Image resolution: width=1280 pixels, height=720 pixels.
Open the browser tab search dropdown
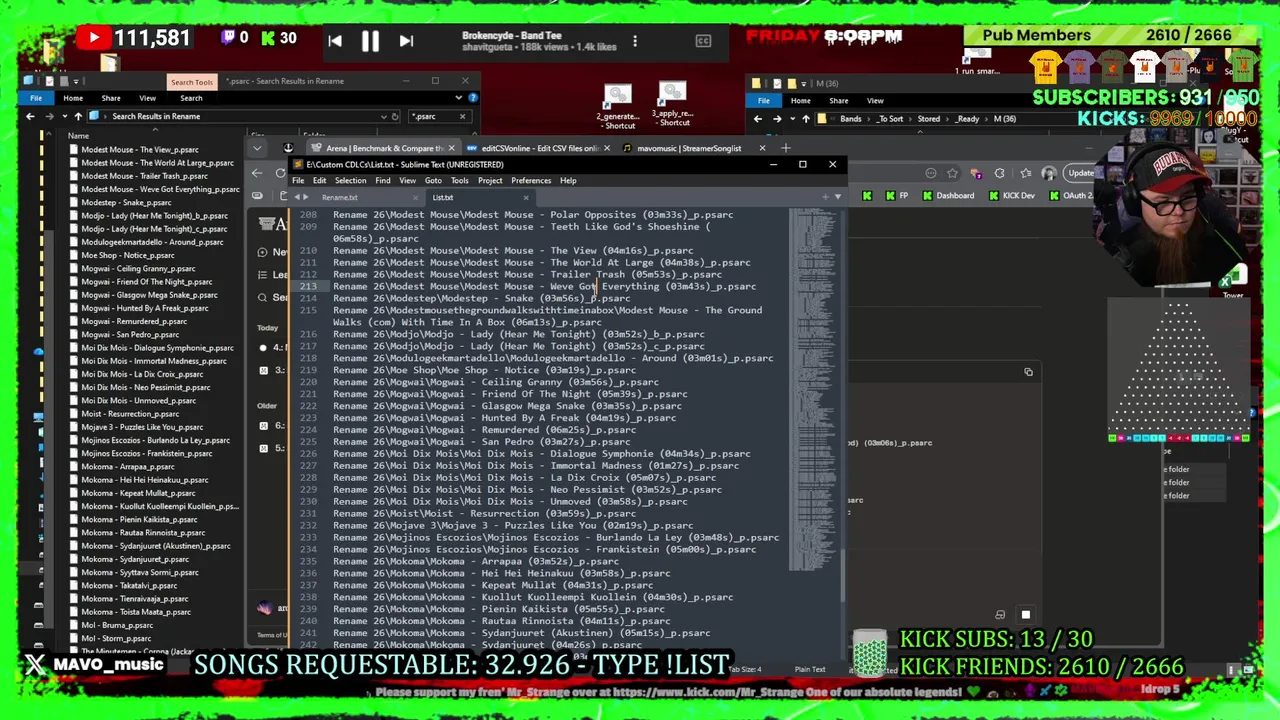pyautogui.click(x=257, y=148)
